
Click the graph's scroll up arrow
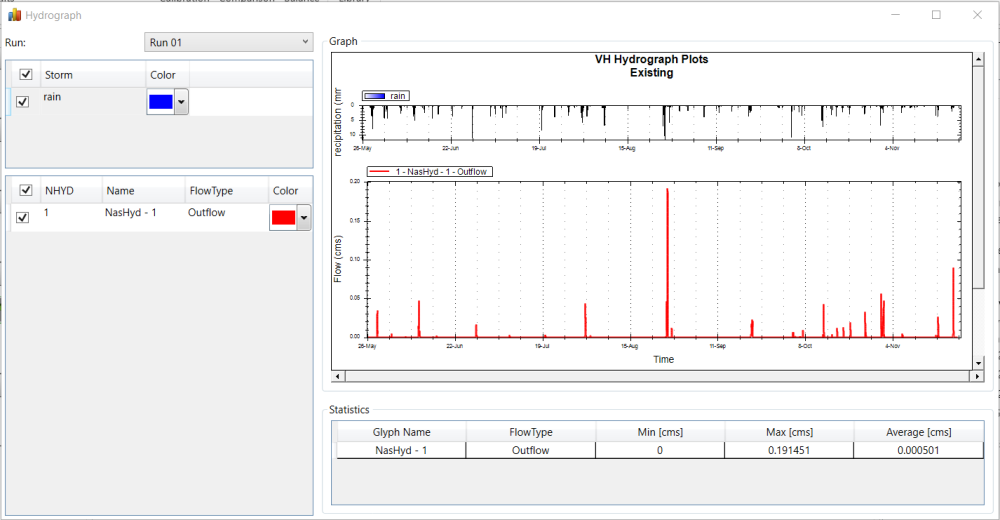pyautogui.click(x=978, y=59)
